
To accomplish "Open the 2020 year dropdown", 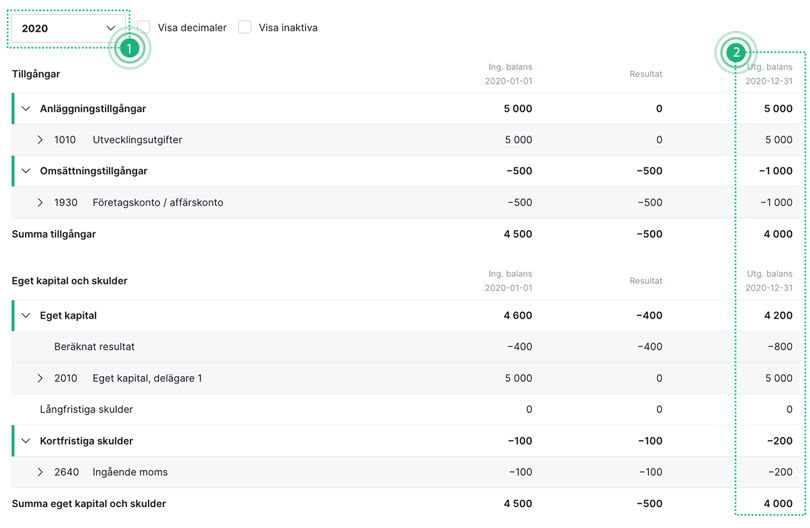I will (68, 28).
